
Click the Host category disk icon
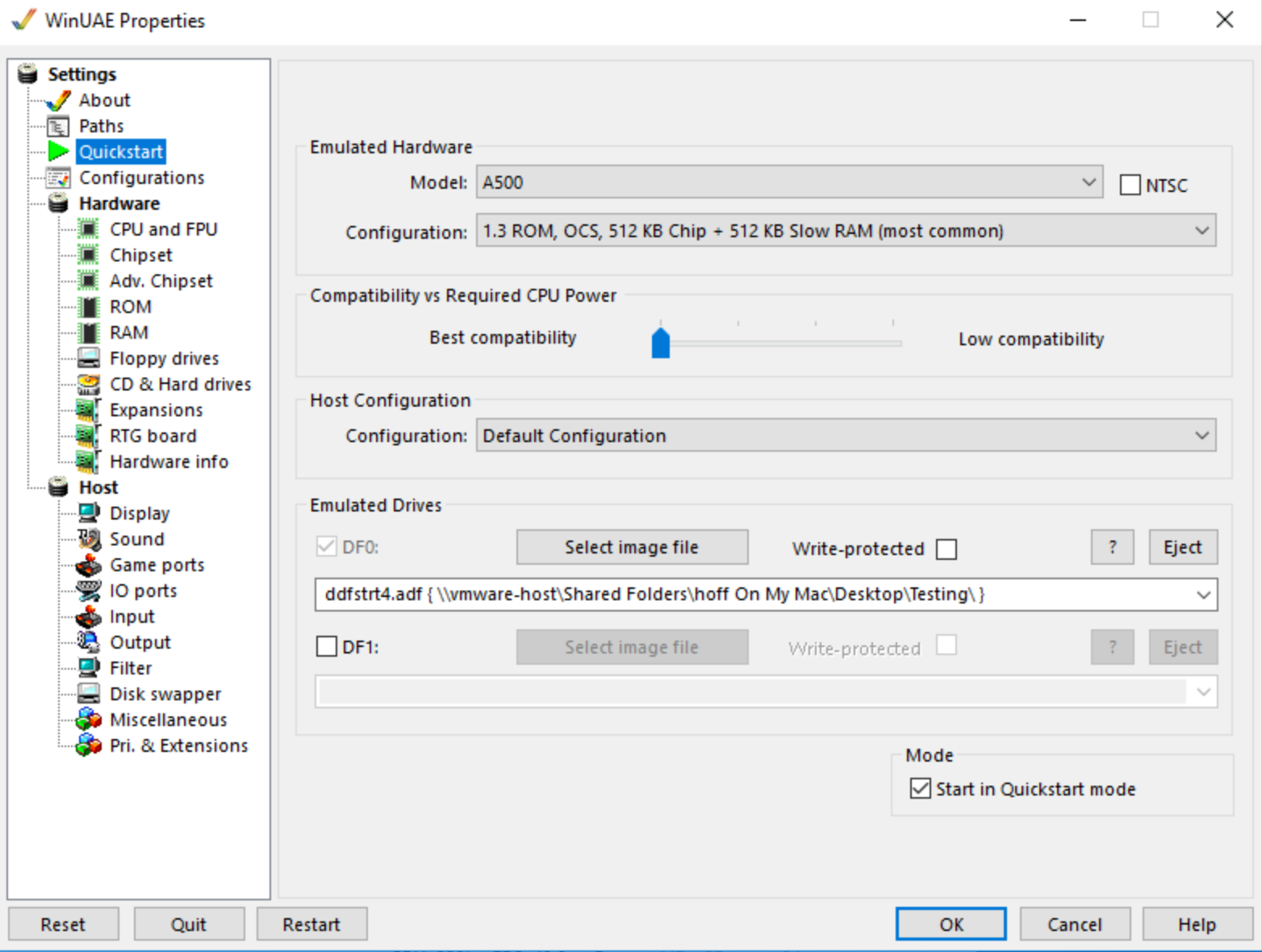pos(58,487)
